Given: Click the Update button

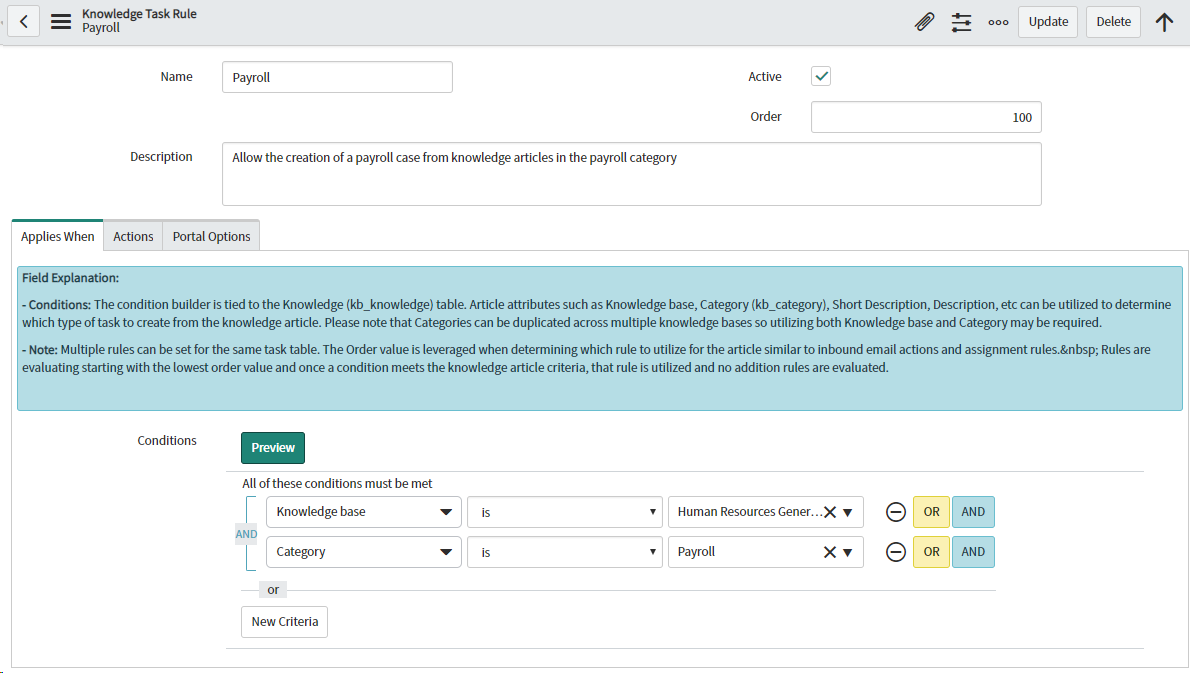Looking at the screenshot, I should tap(1048, 22).
